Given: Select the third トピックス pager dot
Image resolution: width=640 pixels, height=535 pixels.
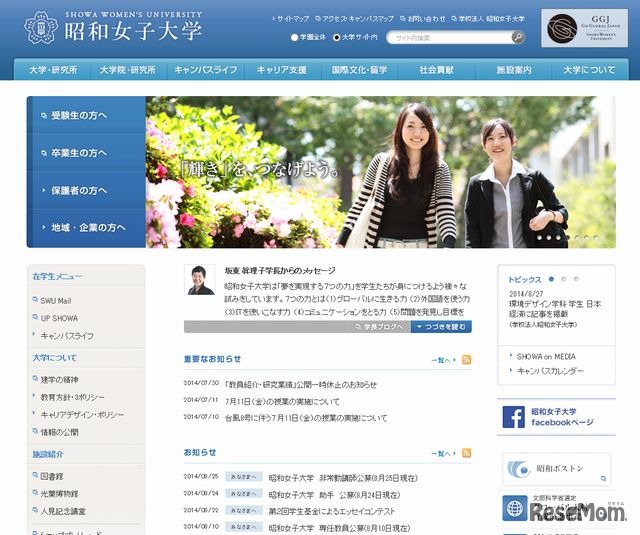Looking at the screenshot, I should point(576,279).
